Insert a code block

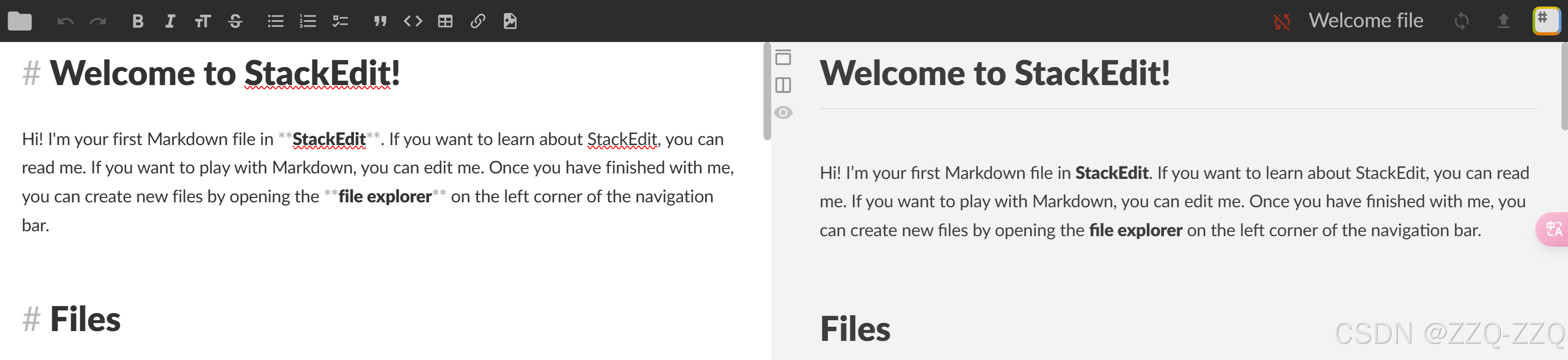click(413, 21)
